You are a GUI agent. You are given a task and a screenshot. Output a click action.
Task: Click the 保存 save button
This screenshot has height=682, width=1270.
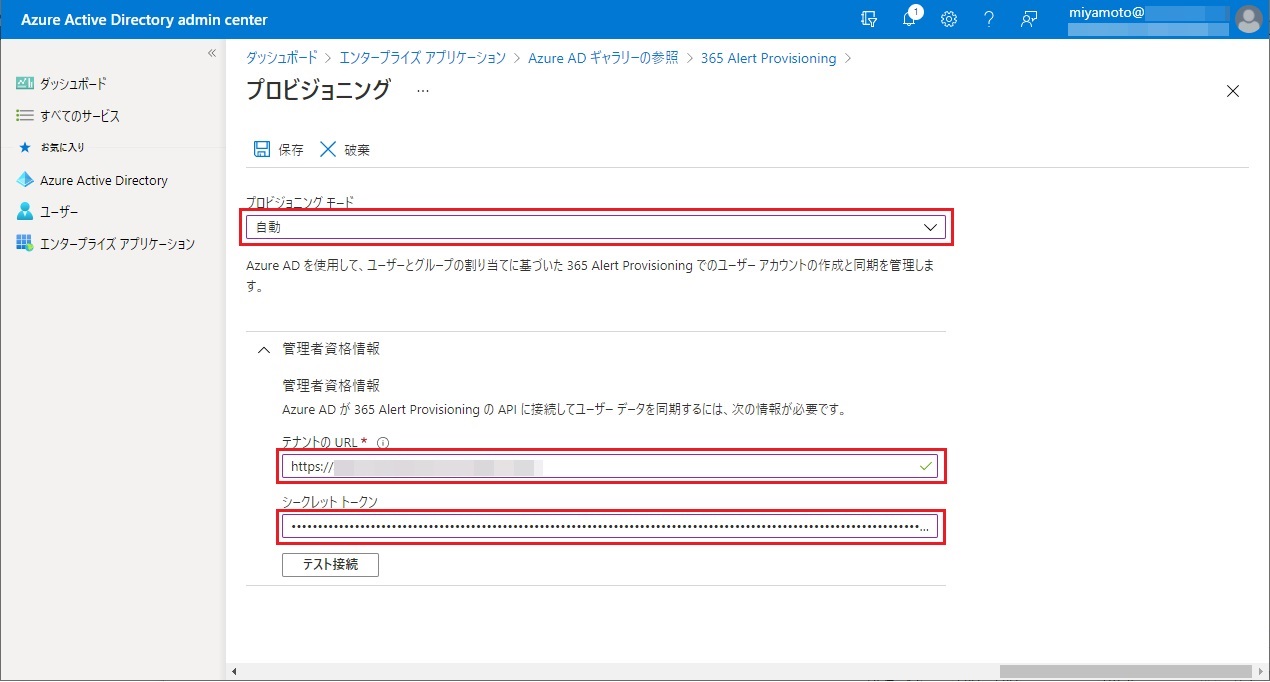279,150
